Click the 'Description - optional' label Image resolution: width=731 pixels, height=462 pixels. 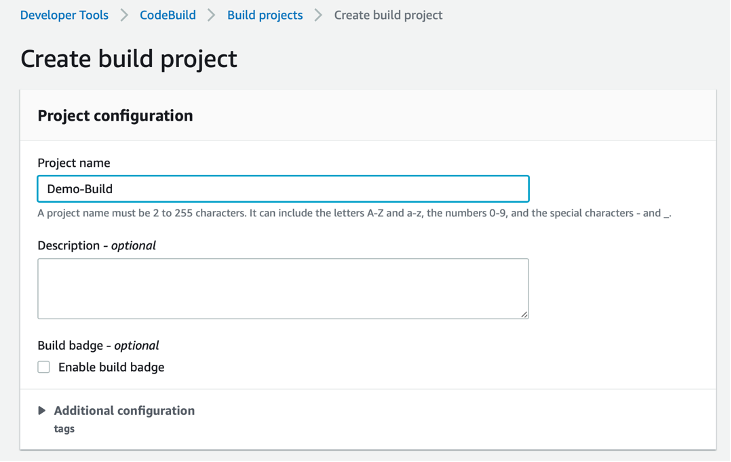[x=96, y=245]
